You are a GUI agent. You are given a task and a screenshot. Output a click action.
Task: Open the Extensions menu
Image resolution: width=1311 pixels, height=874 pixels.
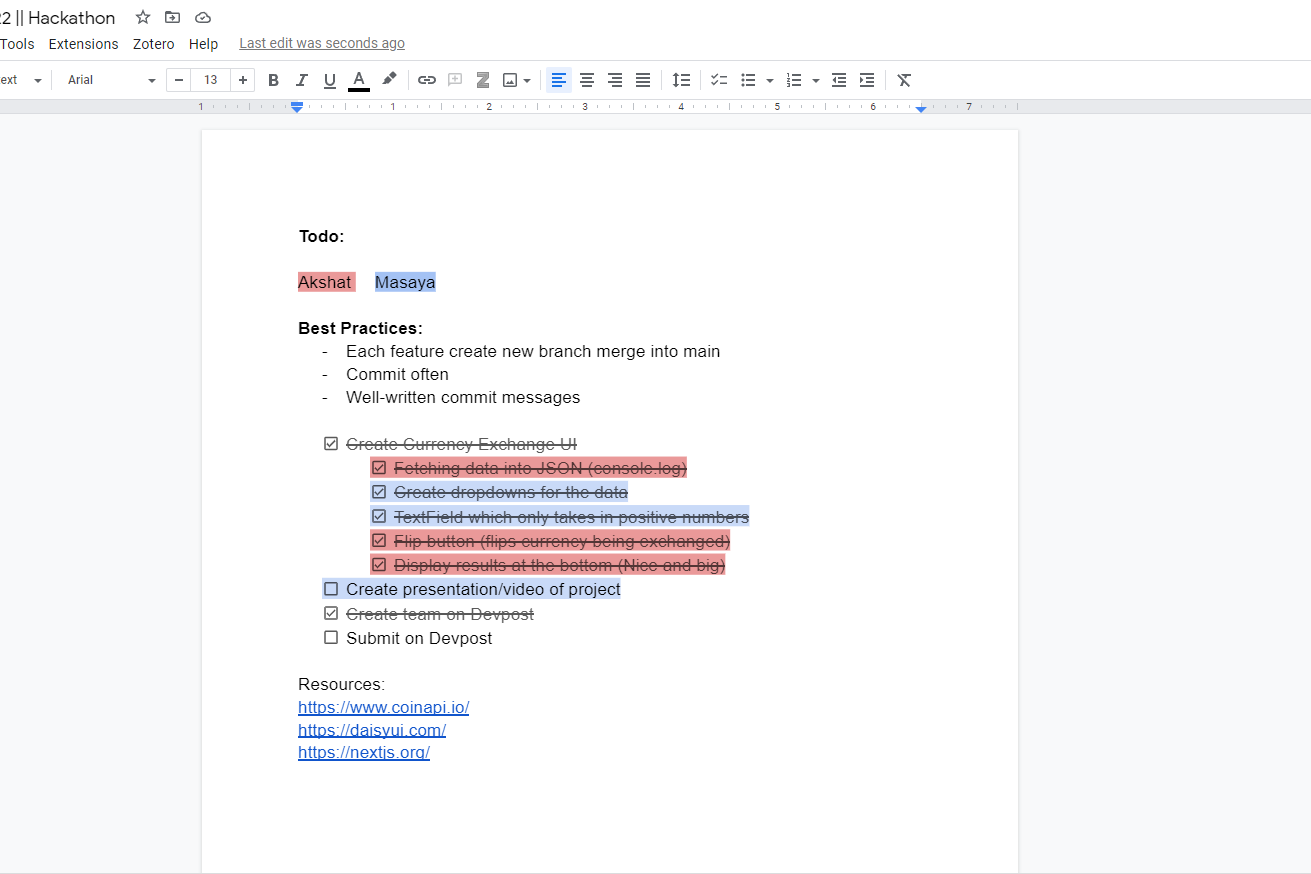(84, 44)
